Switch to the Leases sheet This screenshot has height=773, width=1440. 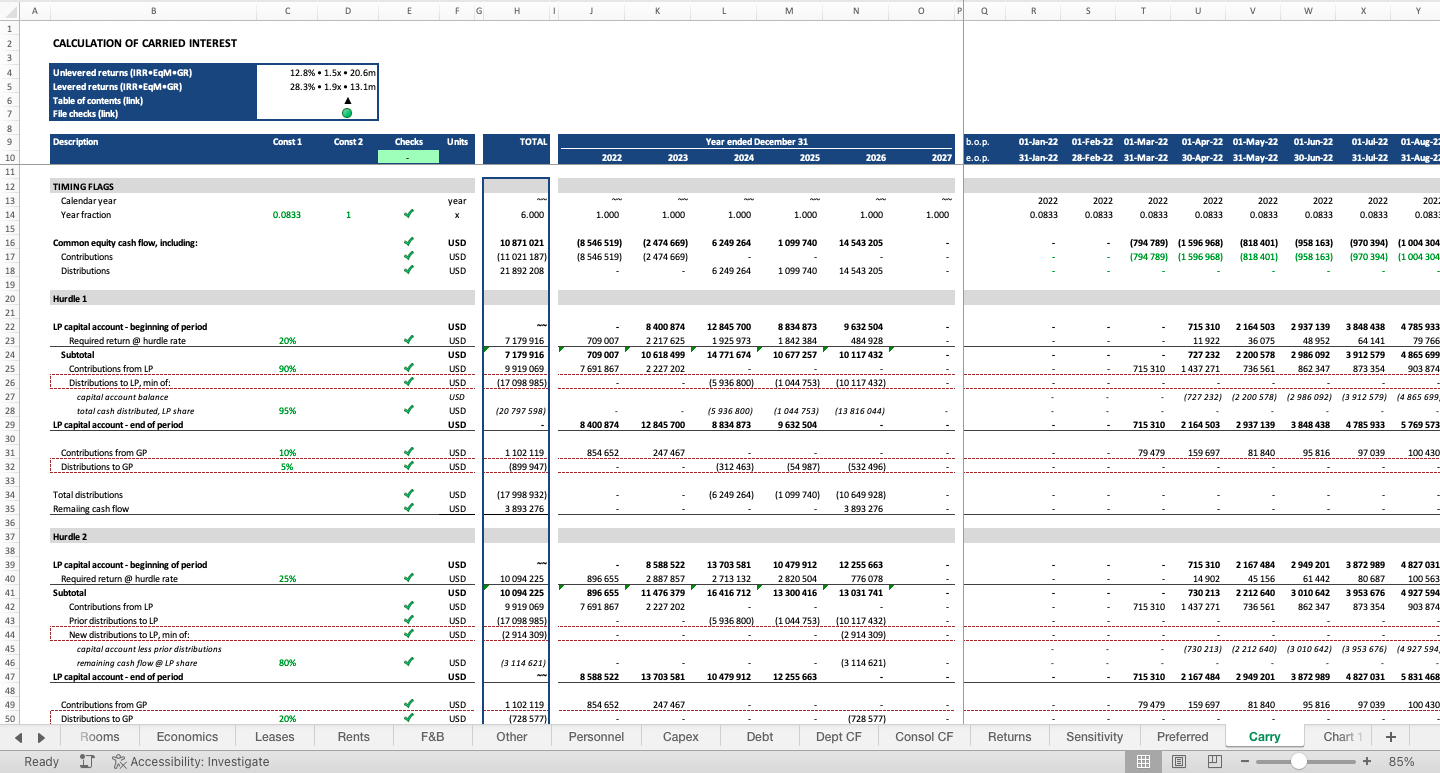pos(275,737)
